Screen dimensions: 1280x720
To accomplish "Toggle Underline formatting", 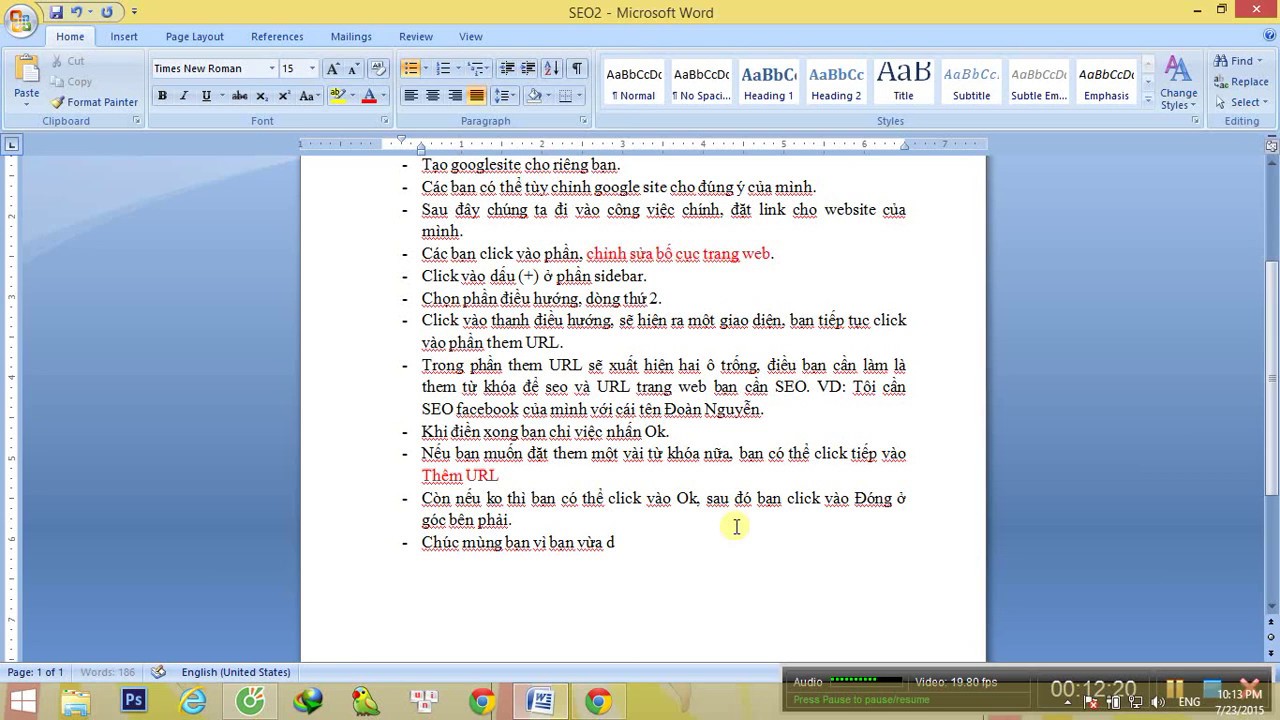I will (x=206, y=96).
